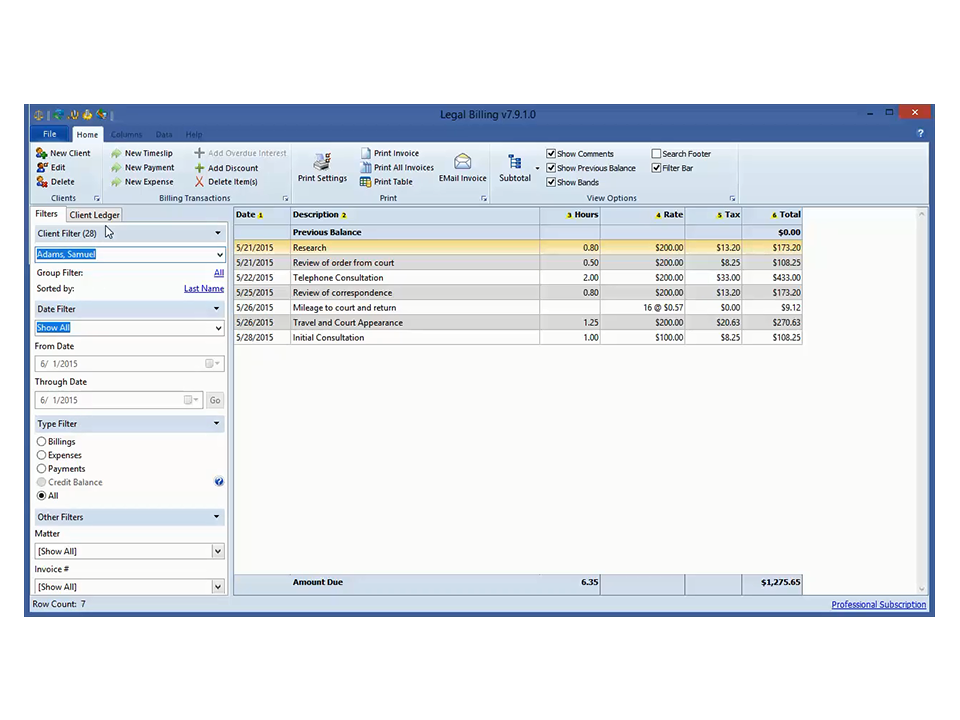Screen dimensions: 960x720
Task: Click the New Expense icon
Action: pyautogui.click(x=116, y=182)
